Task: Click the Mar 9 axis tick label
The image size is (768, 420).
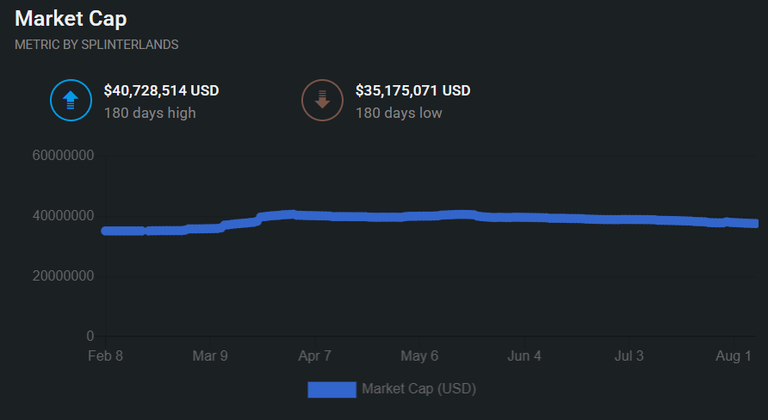Action: [210, 356]
